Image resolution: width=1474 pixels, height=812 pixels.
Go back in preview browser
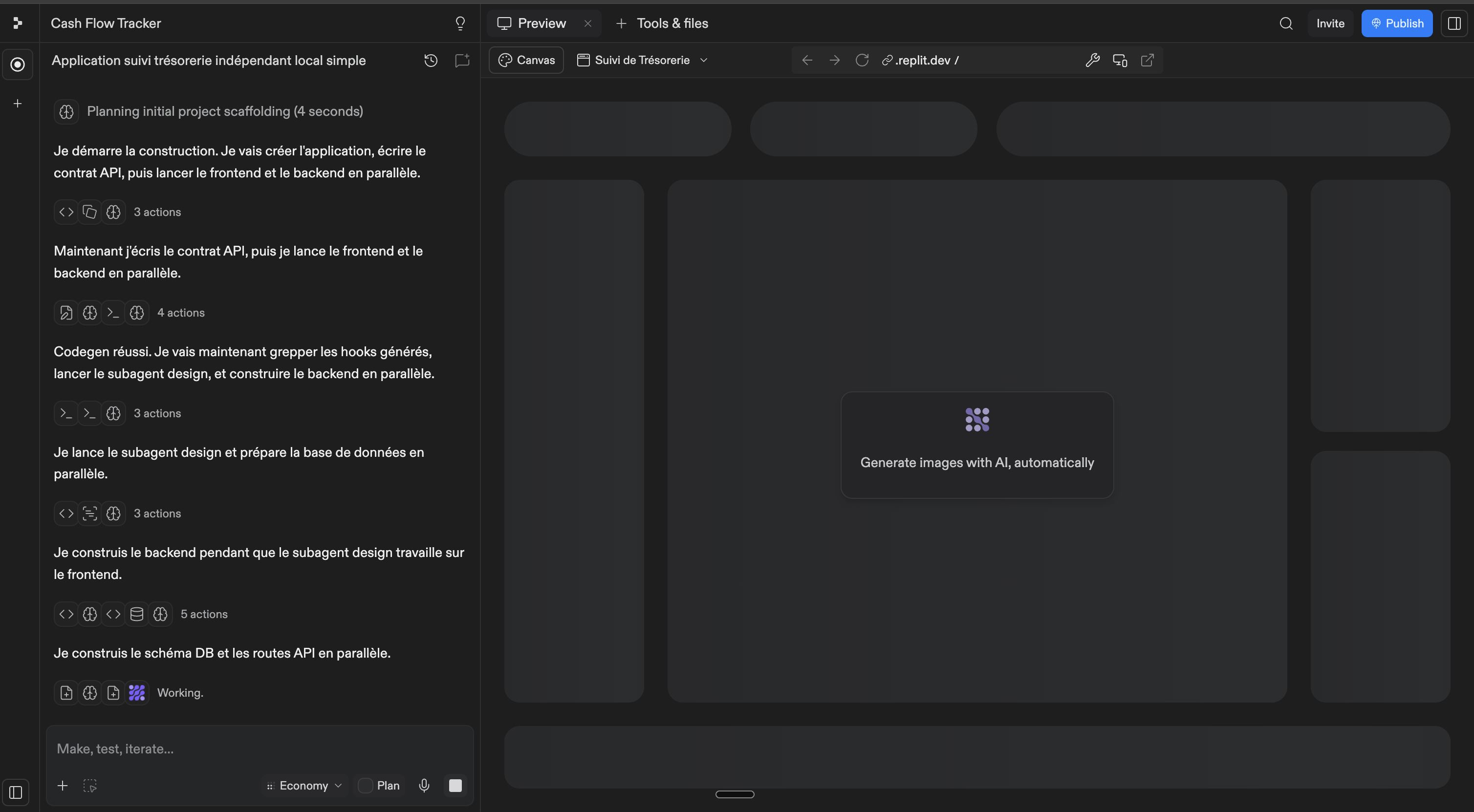[807, 60]
